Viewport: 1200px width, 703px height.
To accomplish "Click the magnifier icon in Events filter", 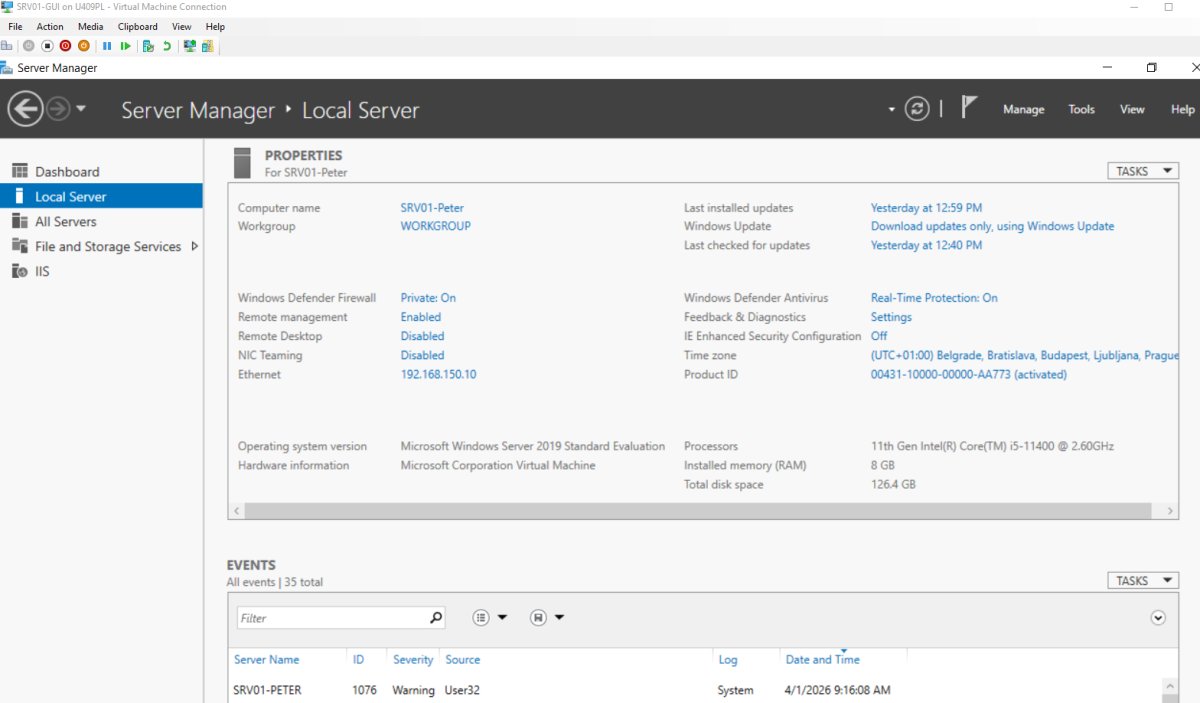I will point(436,618).
